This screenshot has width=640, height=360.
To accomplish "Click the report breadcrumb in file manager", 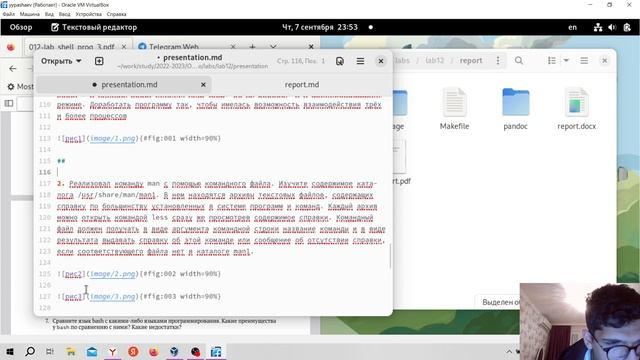I will [471, 60].
